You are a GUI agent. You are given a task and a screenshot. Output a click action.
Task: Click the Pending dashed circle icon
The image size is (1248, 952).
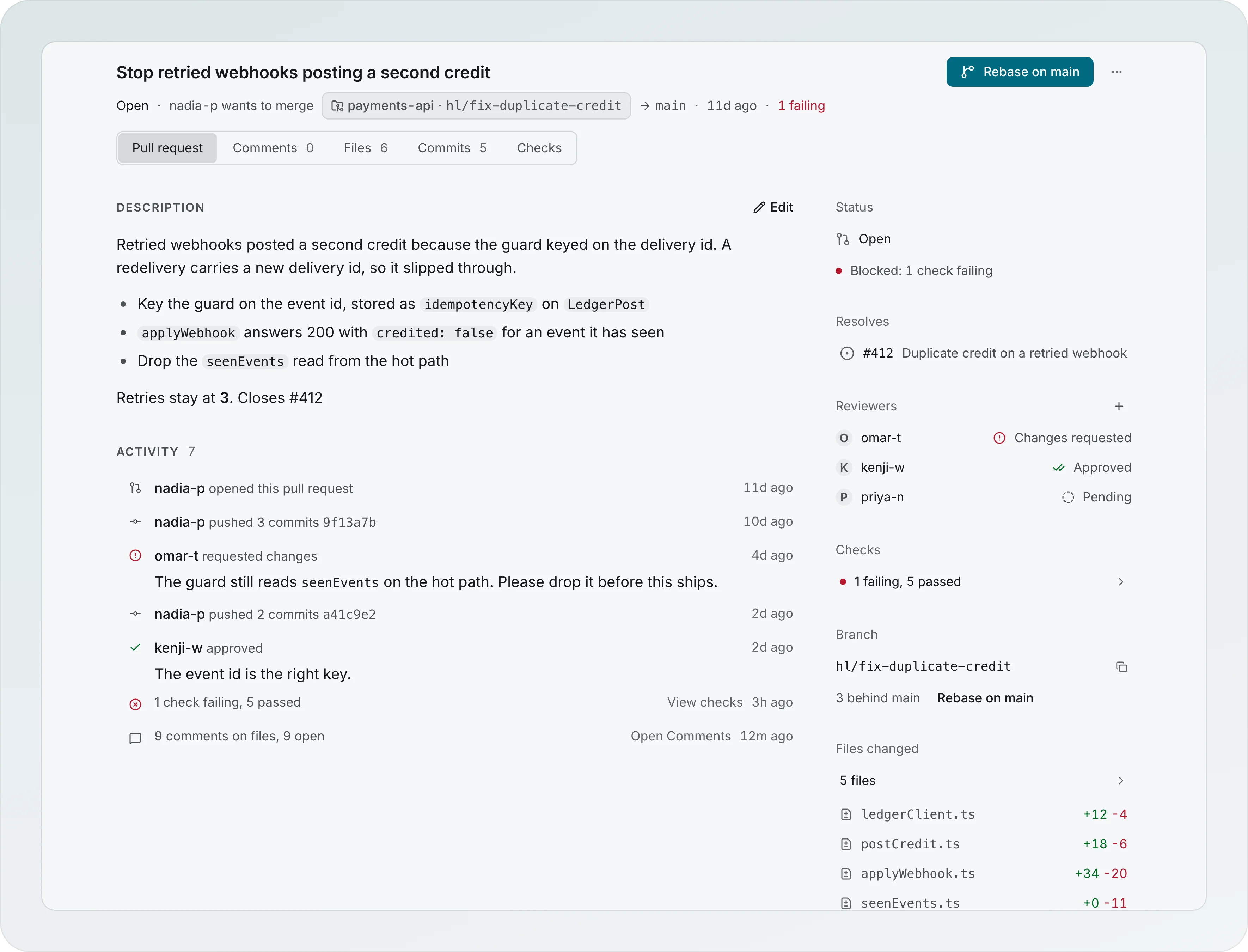tap(1068, 498)
